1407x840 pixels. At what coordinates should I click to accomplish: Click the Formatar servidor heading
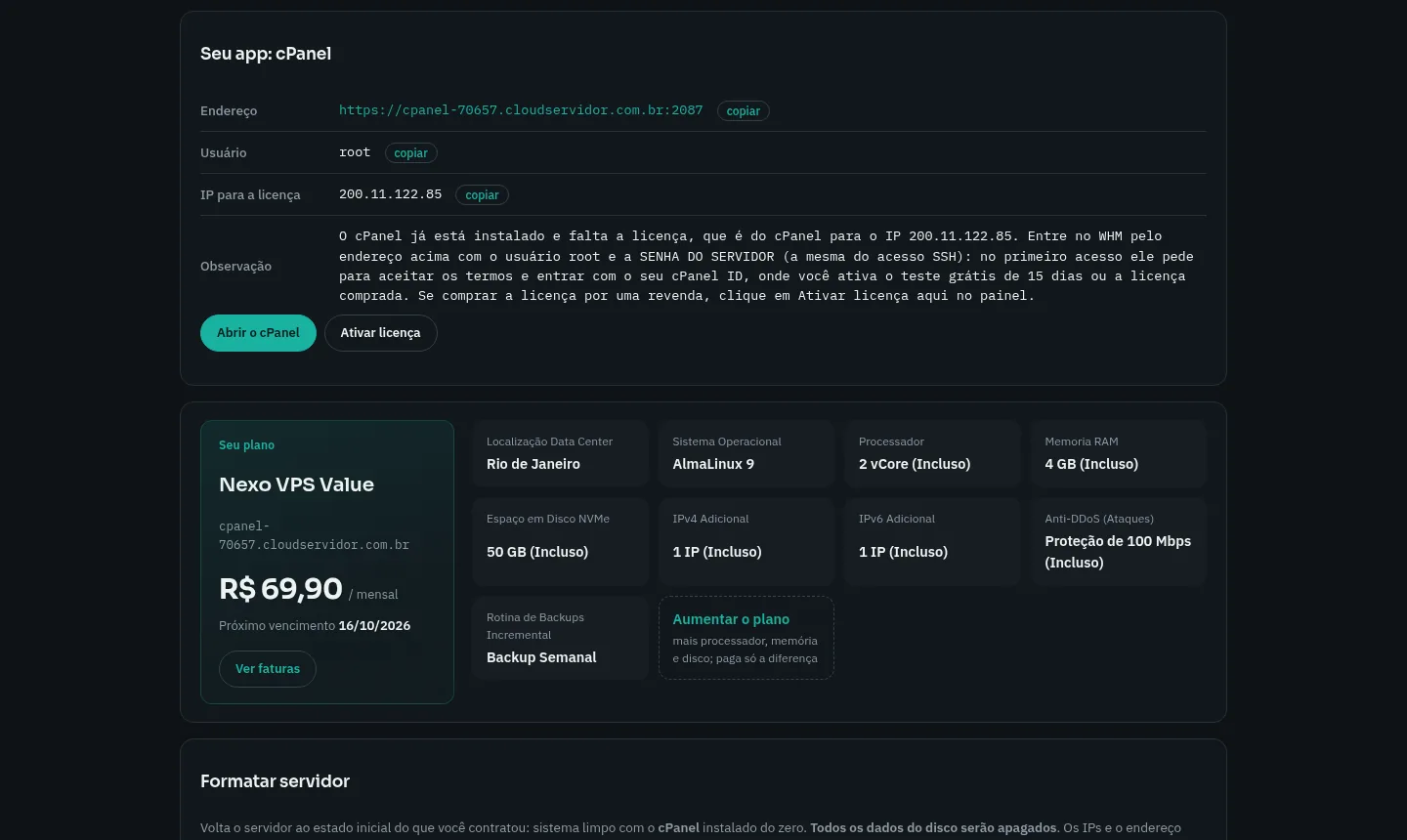point(275,781)
